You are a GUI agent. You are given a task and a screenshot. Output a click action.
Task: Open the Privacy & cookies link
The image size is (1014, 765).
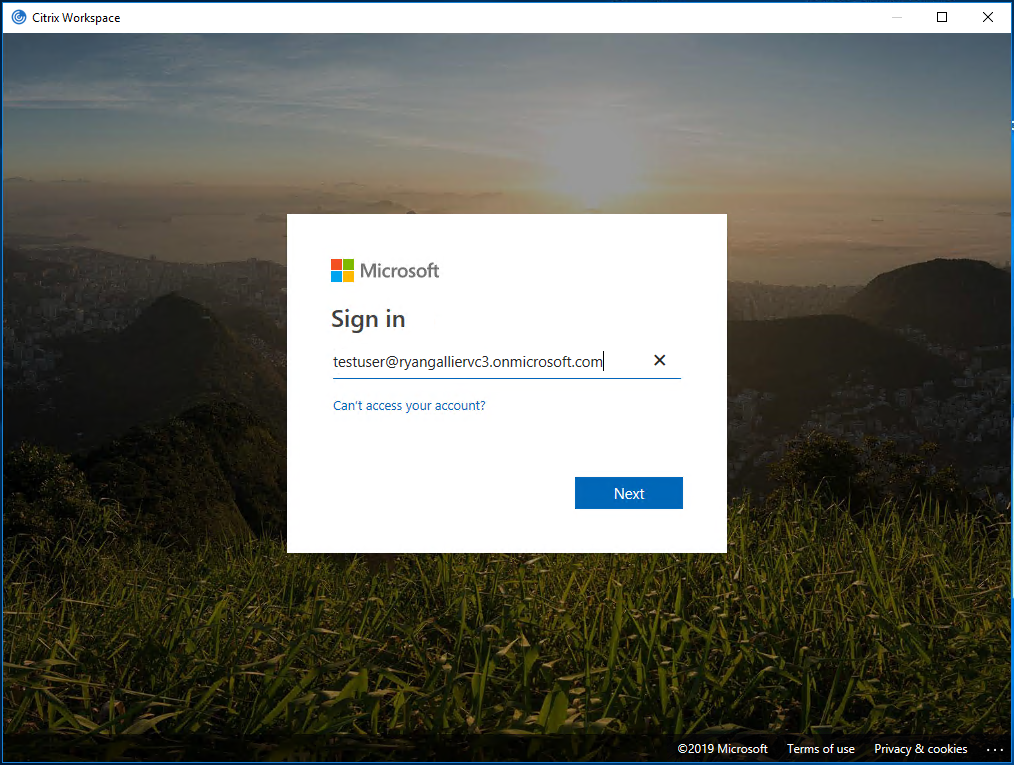[x=921, y=749]
